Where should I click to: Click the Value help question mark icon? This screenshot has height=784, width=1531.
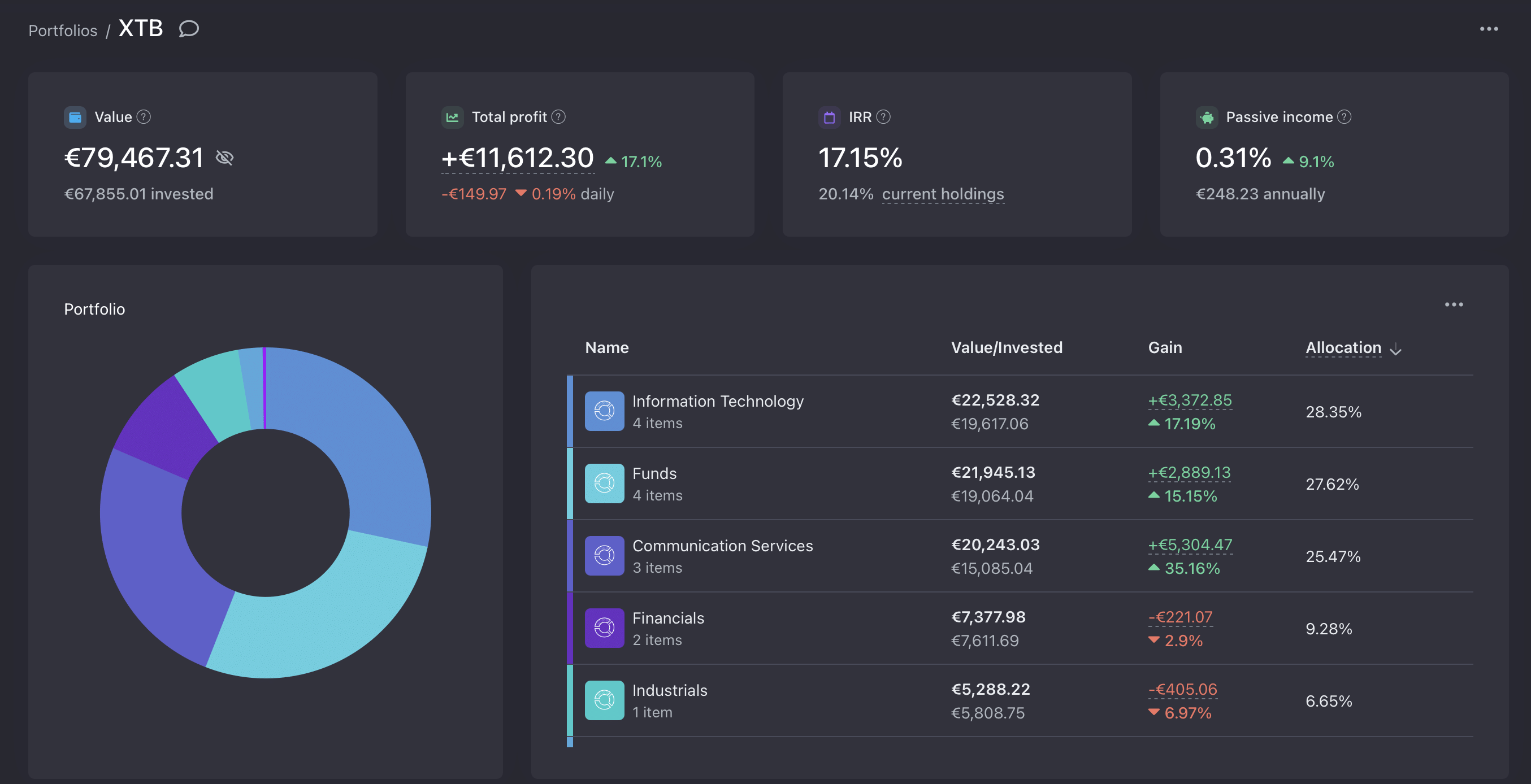point(143,117)
